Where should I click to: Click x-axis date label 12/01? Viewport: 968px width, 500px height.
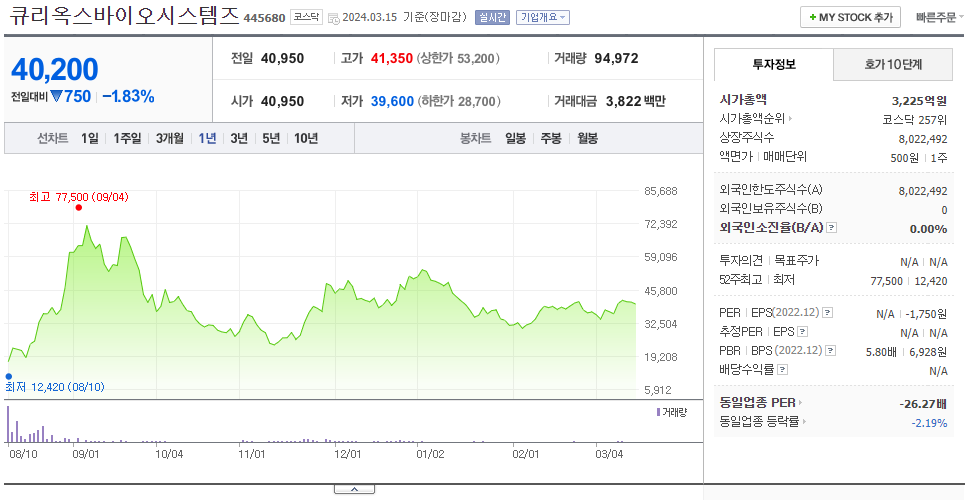[347, 454]
